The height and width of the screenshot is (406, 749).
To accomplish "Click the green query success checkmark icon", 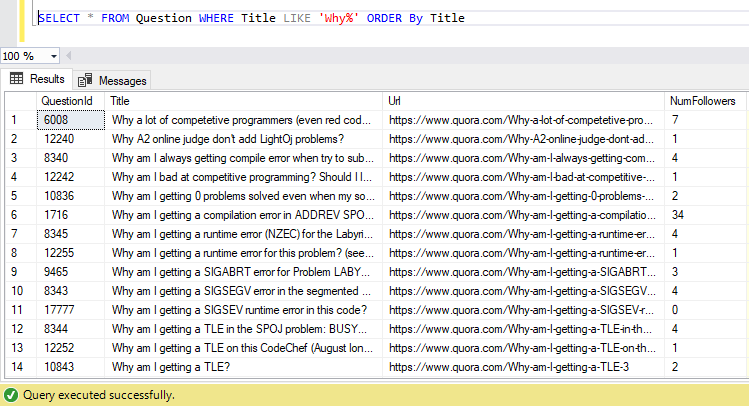I will 11,395.
